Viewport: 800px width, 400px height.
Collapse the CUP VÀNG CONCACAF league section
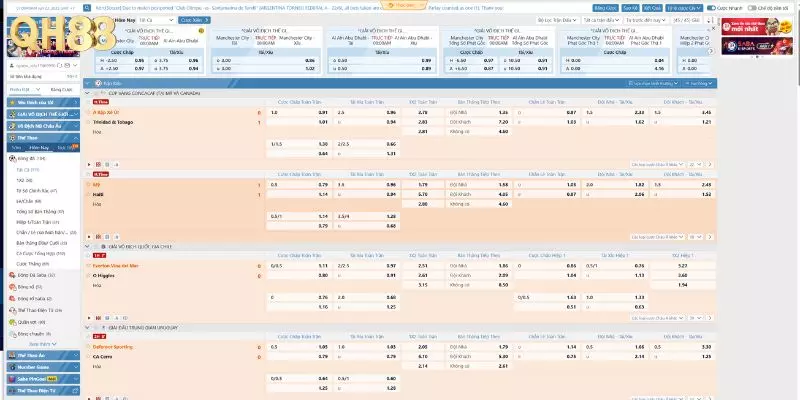(88, 92)
